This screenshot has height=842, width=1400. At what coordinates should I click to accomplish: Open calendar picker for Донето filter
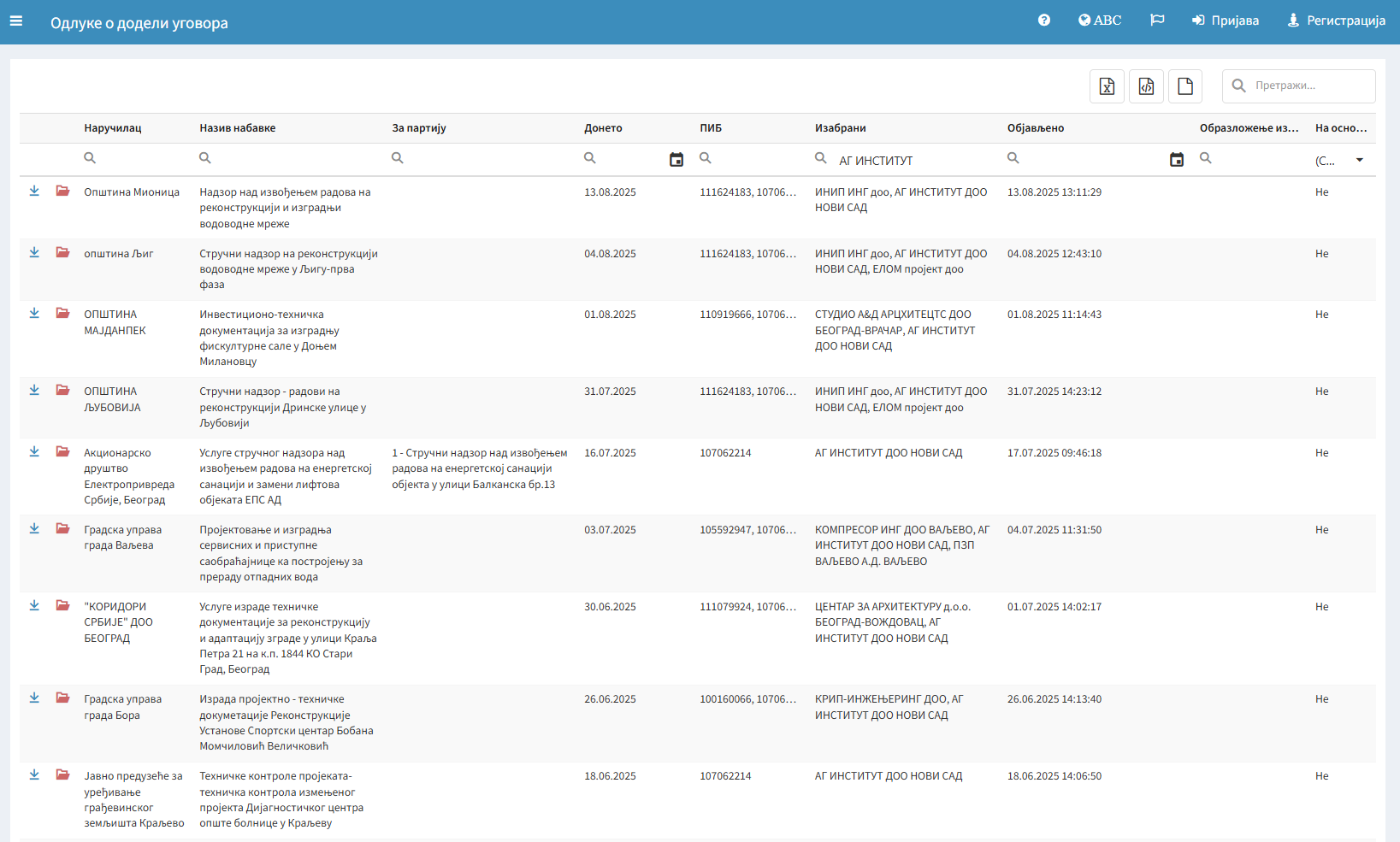[x=676, y=160]
